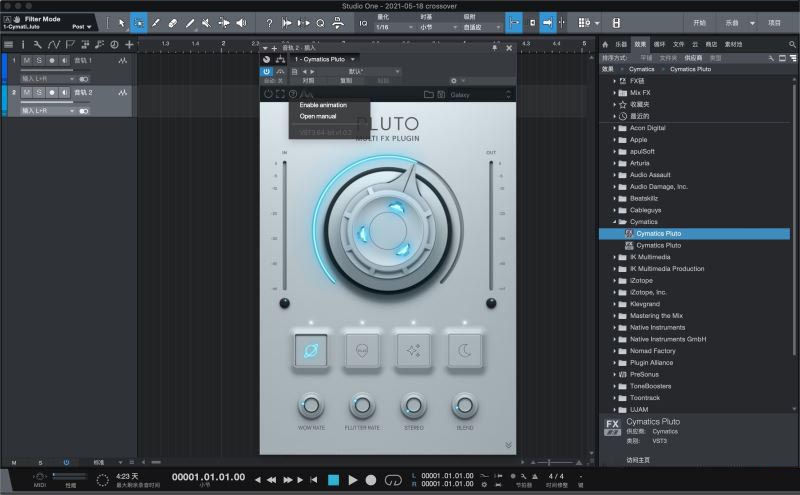800x495 pixels.
Task: Toggle the planet effect button in Pluto
Action: pyautogui.click(x=311, y=351)
